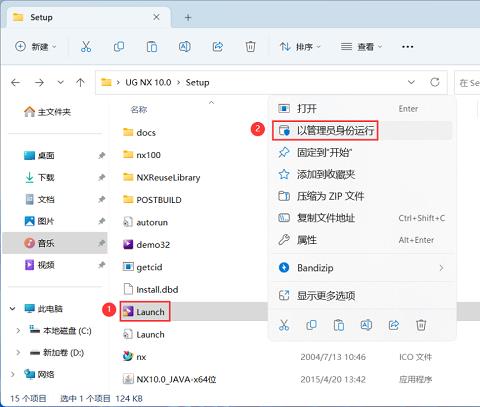Click the Cut scissors icon in the toolbar
The image size is (480, 407).
coord(86,47)
